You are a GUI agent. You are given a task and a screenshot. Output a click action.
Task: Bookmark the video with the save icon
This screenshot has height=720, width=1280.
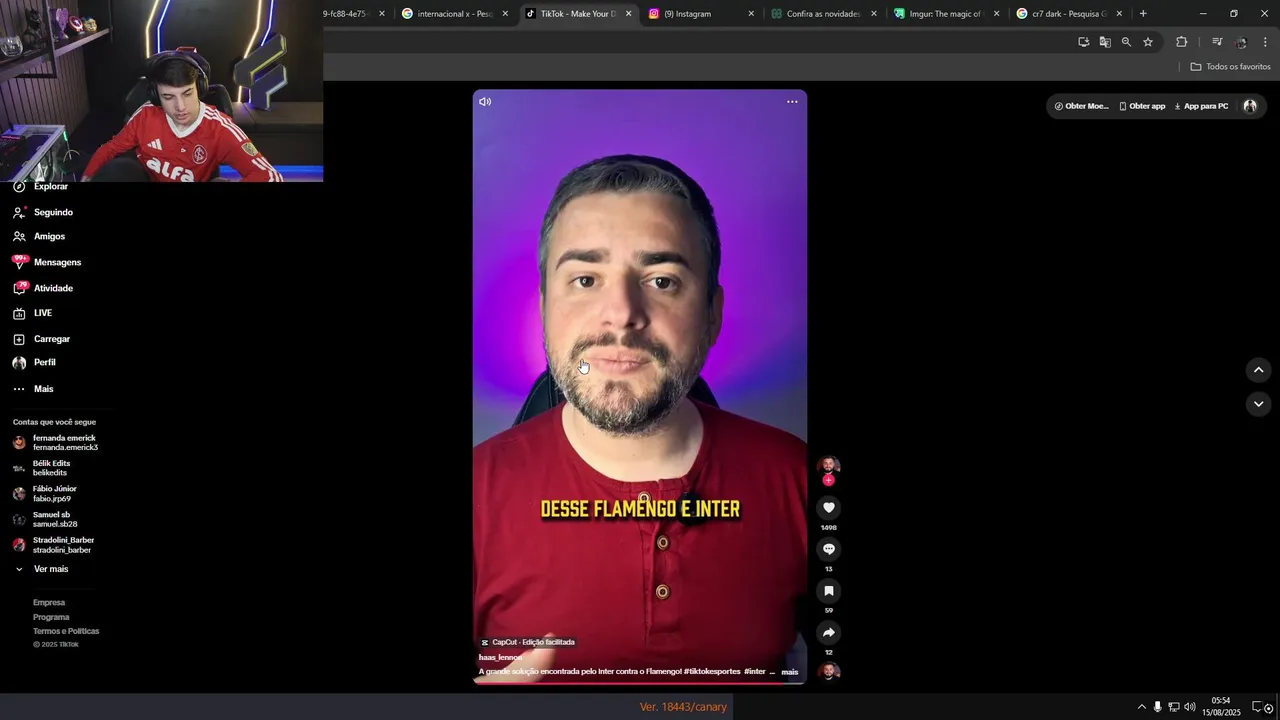[828, 591]
